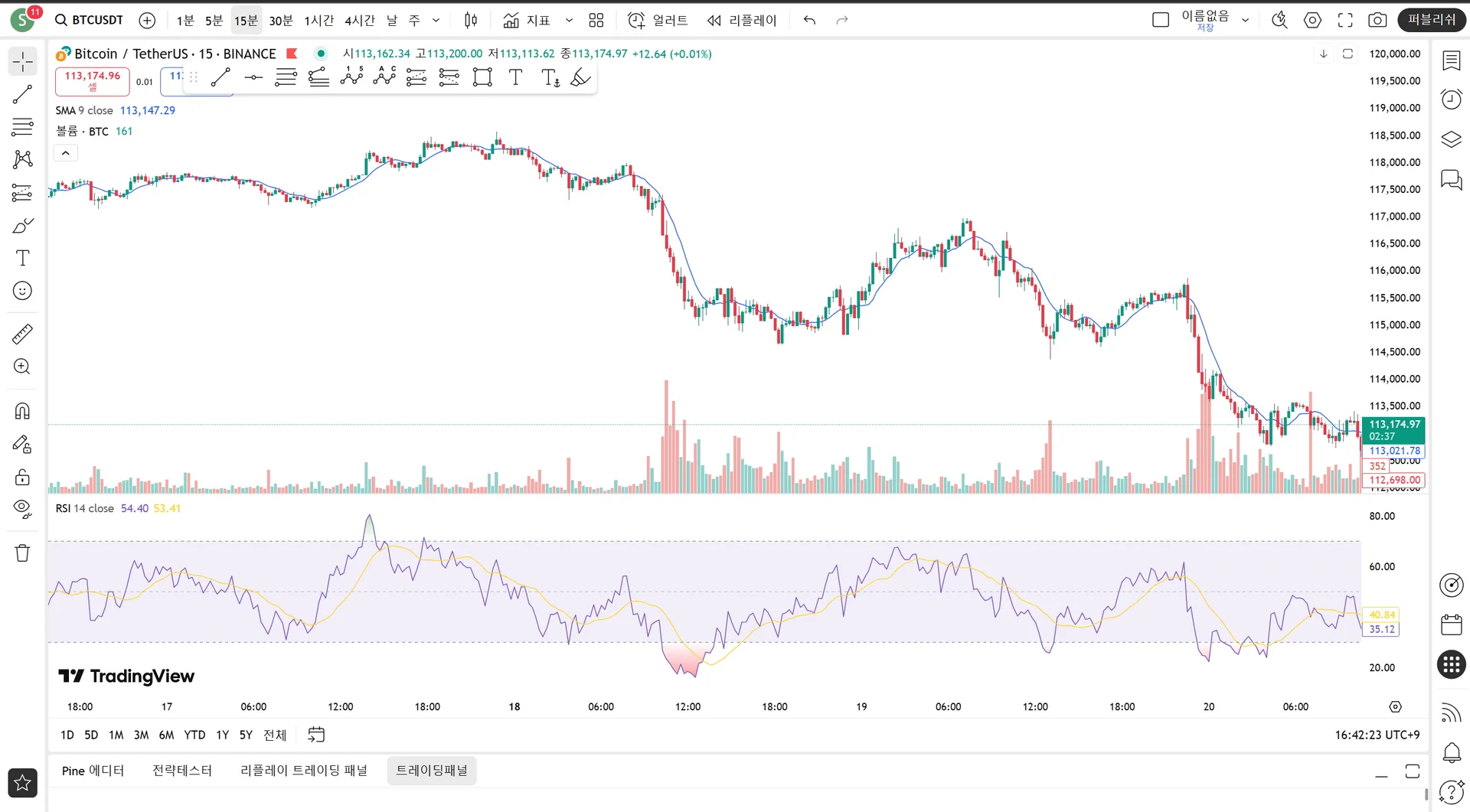
Task: Open the emoji icons tool
Action: [x=22, y=291]
